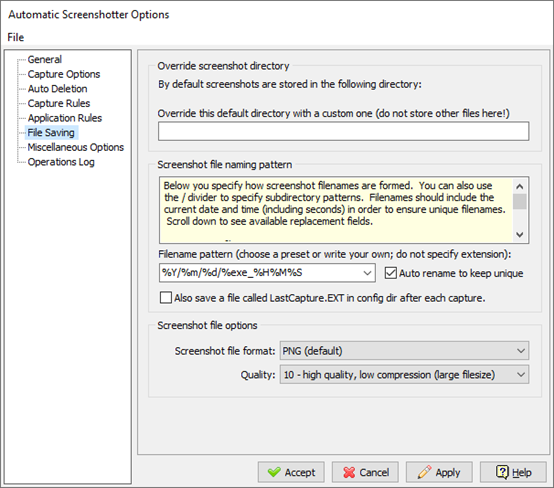Viewport: 554px width, 488px height.
Task: Click the pencil Apply icon
Action: tap(424, 472)
